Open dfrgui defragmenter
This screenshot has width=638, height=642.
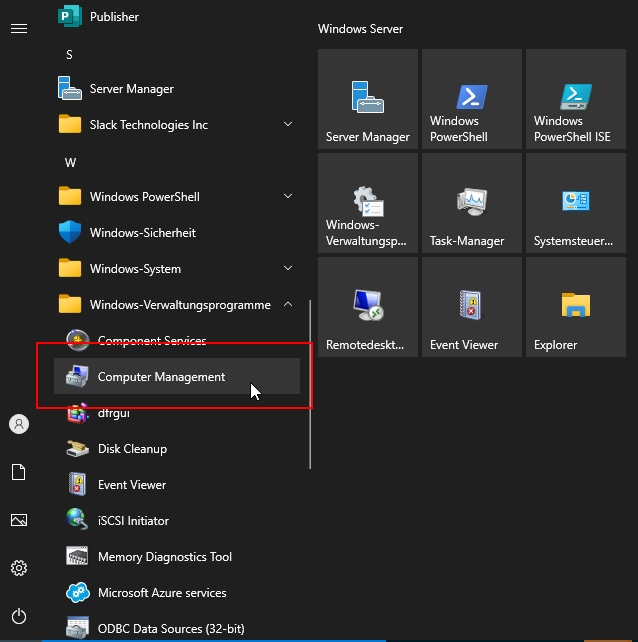[176, 413]
